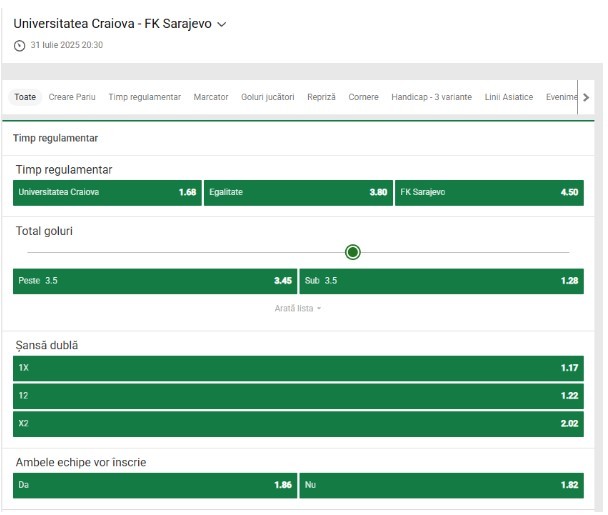Click the Total goluri slider handle
Image resolution: width=608 pixels, height=515 pixels.
click(353, 252)
